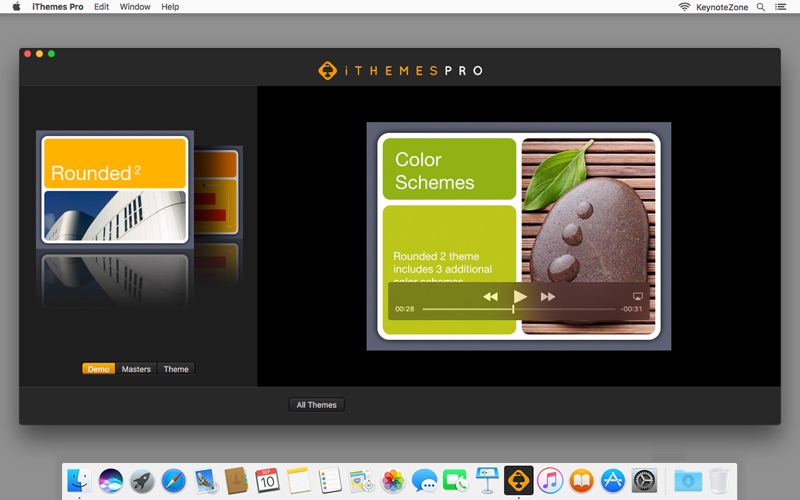Open Messages from the Dock
This screenshot has height=500, width=800.
[424, 480]
